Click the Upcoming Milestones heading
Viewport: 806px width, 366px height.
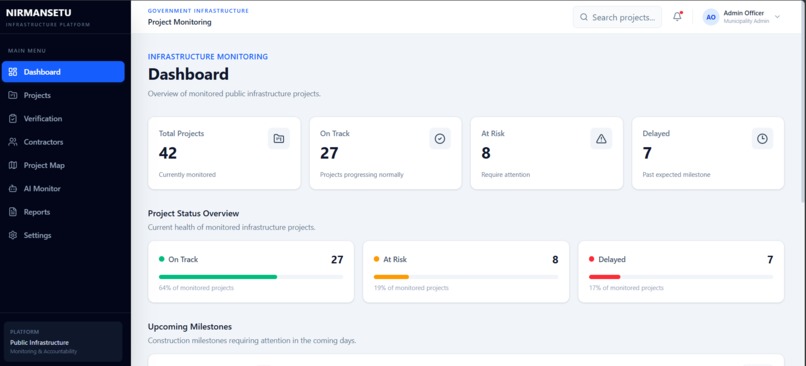click(190, 327)
